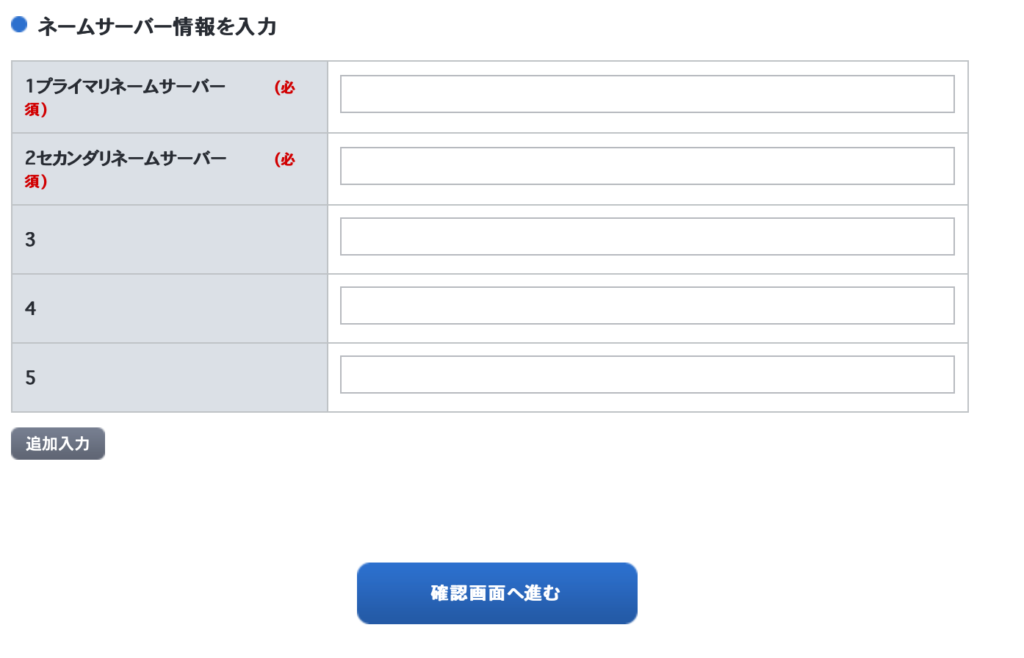Click wrapped red 須) under primary label
The height and width of the screenshot is (658, 1024).
pos(36,109)
